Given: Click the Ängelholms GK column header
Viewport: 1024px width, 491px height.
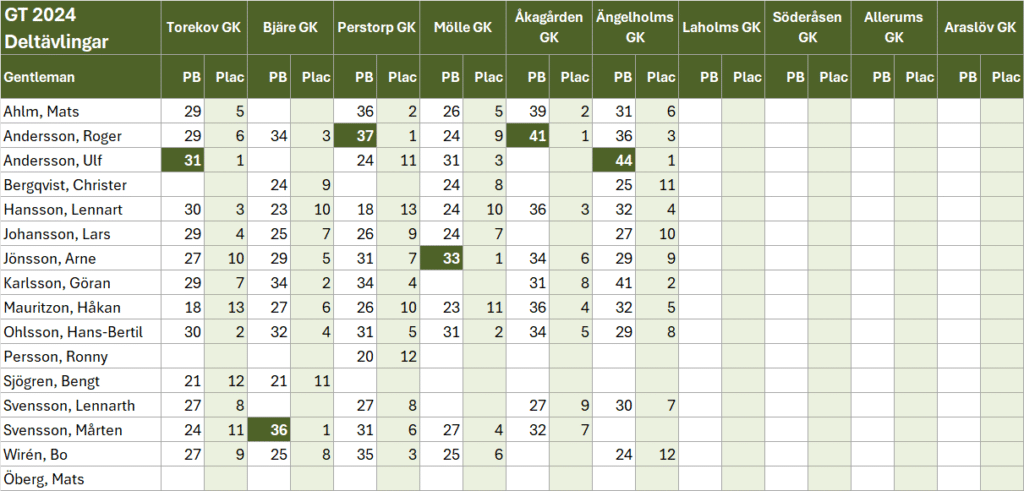Looking at the screenshot, I should 634,28.
